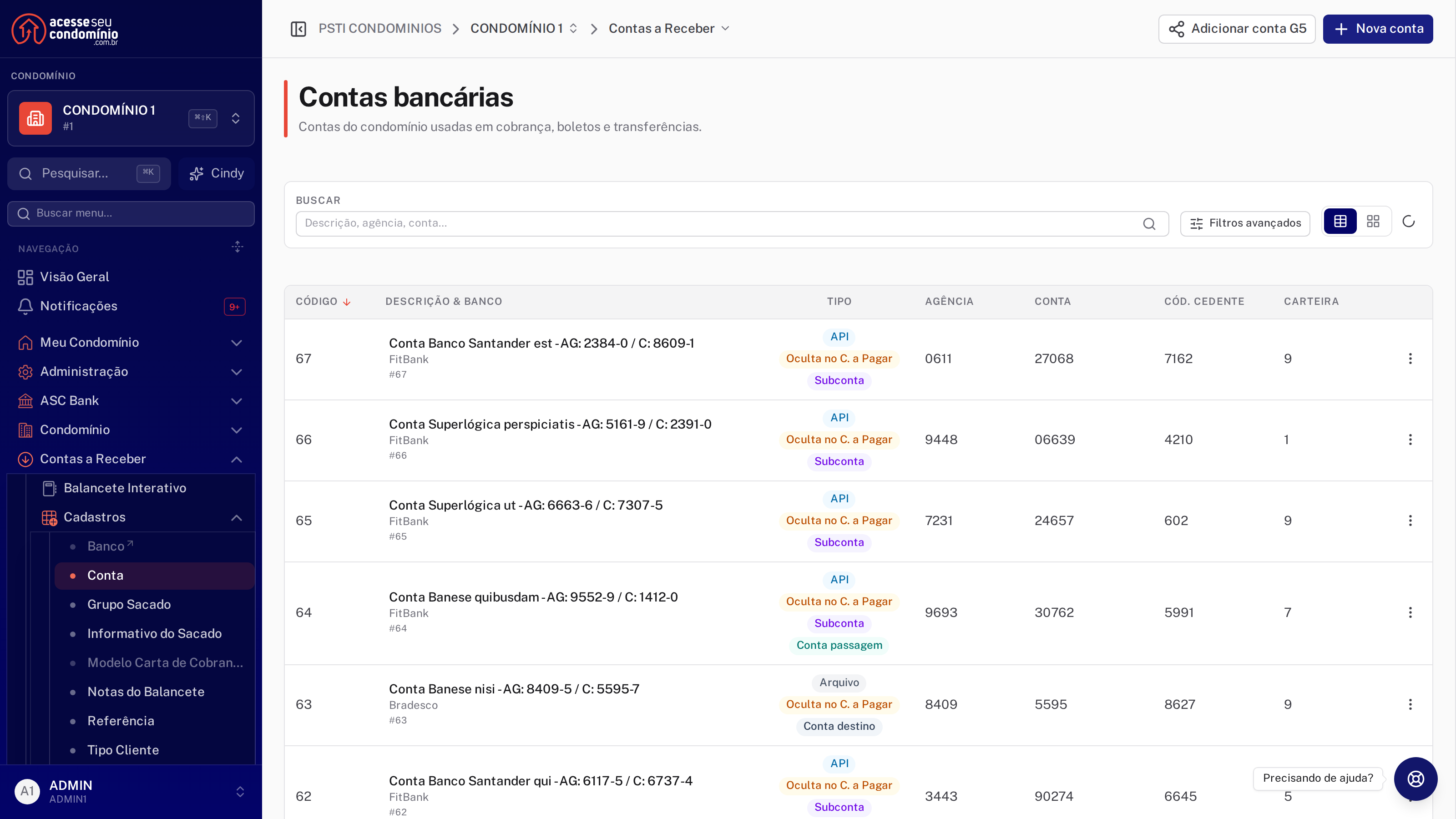Open the Pesquisar global search
Screen dimensions: 1456x819
click(89, 173)
